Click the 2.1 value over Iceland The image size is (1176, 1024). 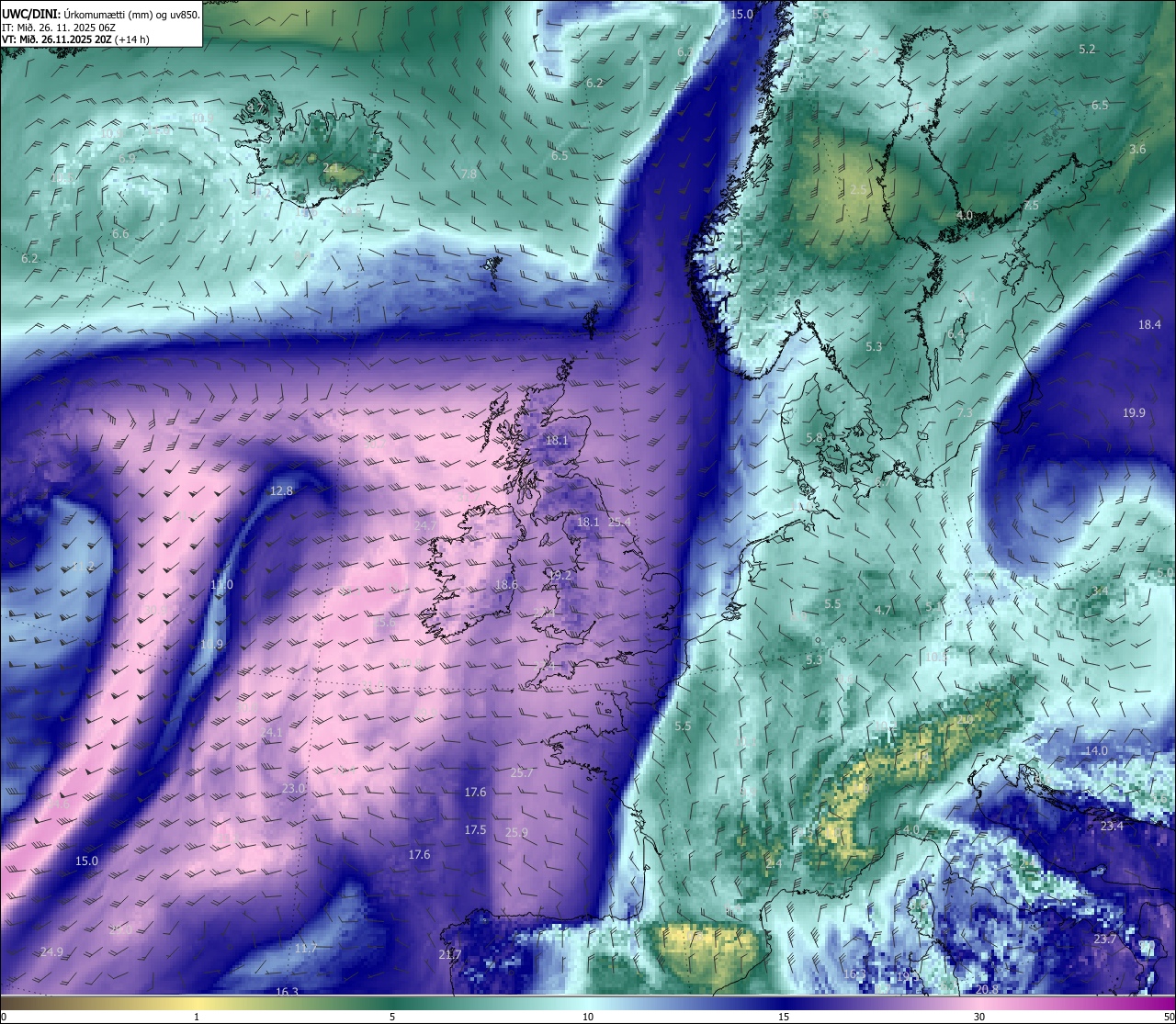click(332, 168)
